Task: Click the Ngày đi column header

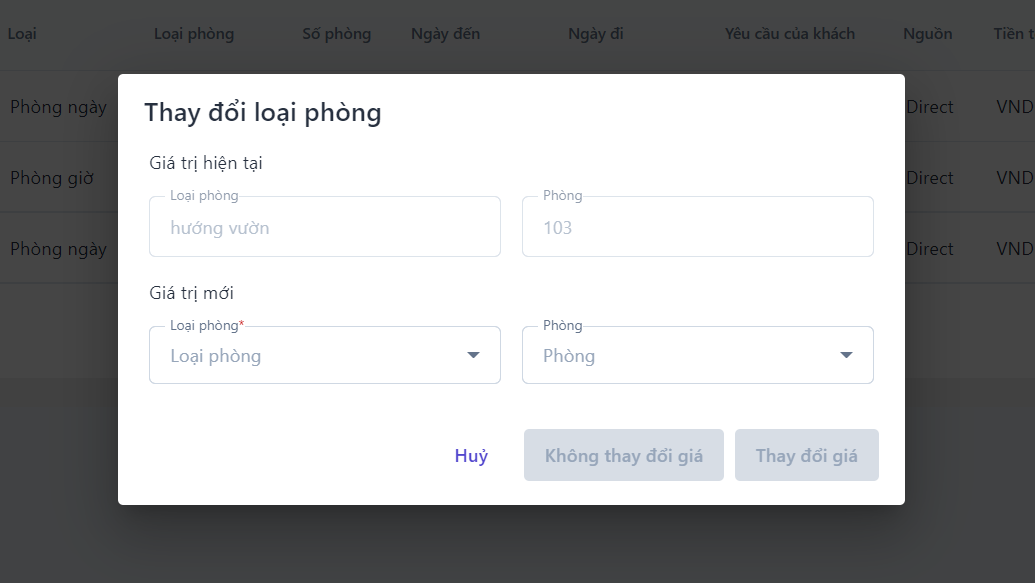Action: click(595, 34)
